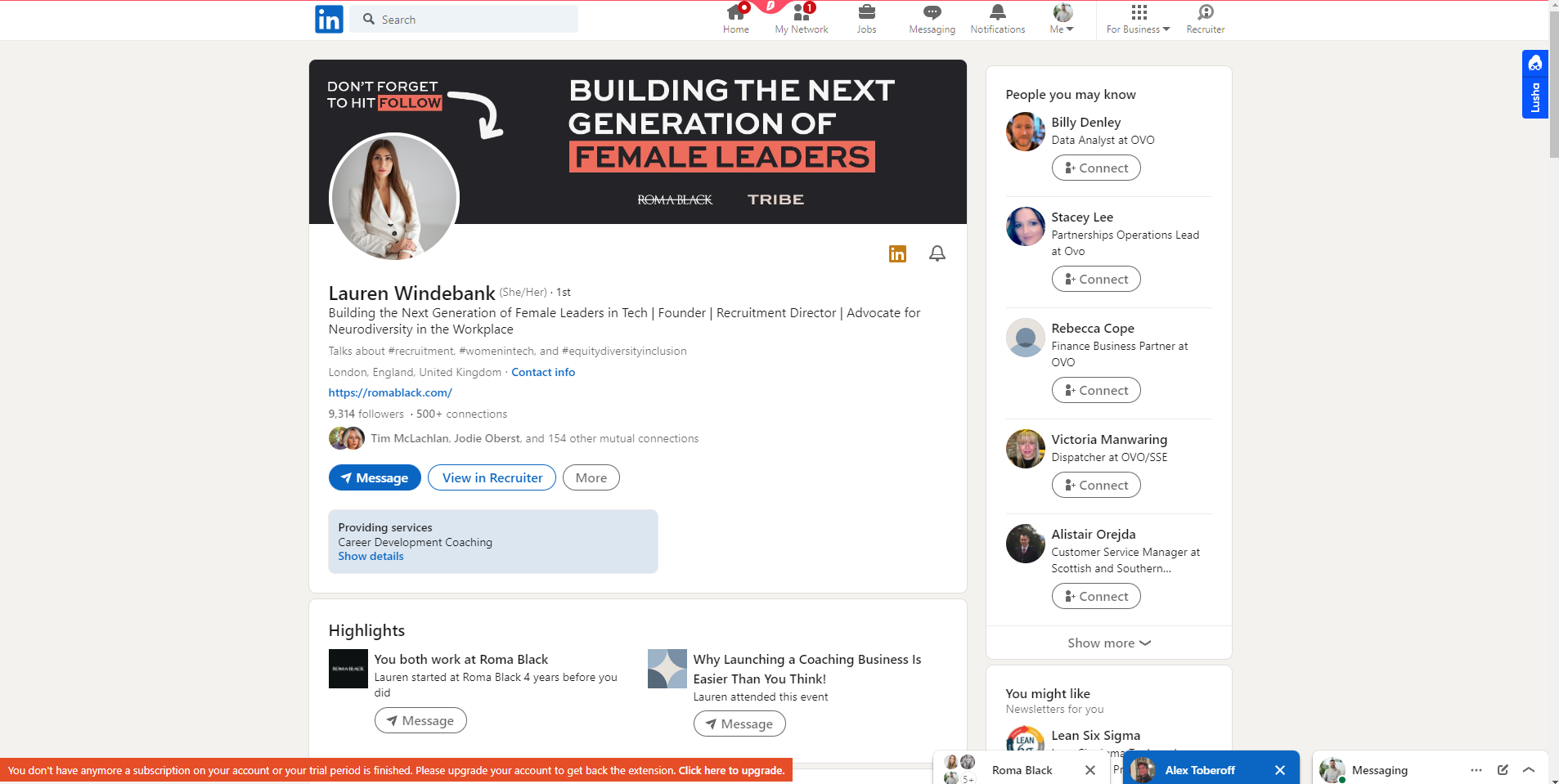Image resolution: width=1559 pixels, height=784 pixels.
Task: Open Messaging from the top navigation
Action: click(x=932, y=20)
